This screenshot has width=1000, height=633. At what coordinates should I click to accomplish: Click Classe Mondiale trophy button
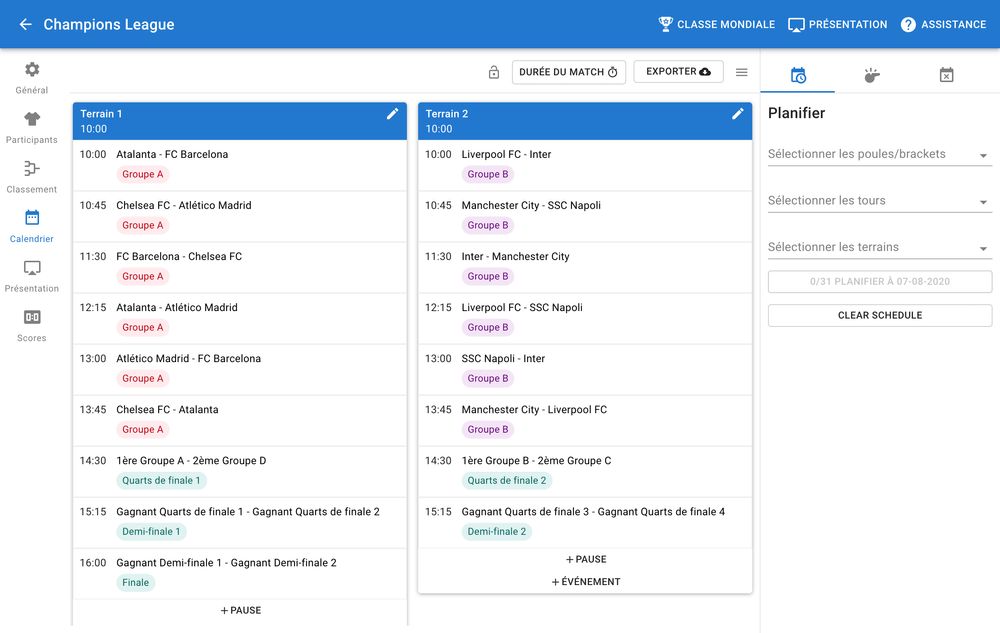717,24
